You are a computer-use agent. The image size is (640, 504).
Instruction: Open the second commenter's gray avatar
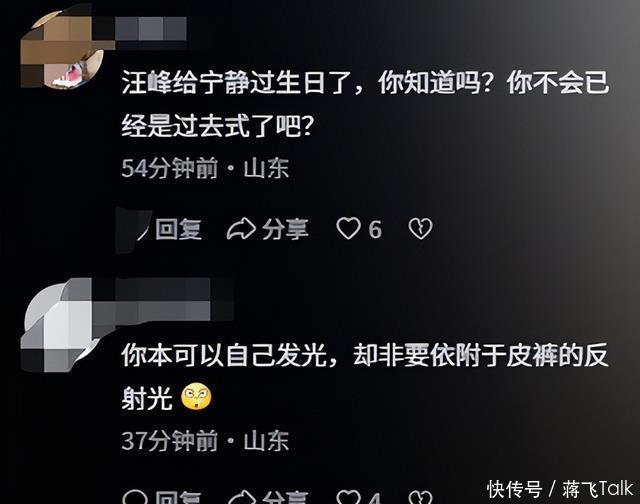(x=60, y=325)
